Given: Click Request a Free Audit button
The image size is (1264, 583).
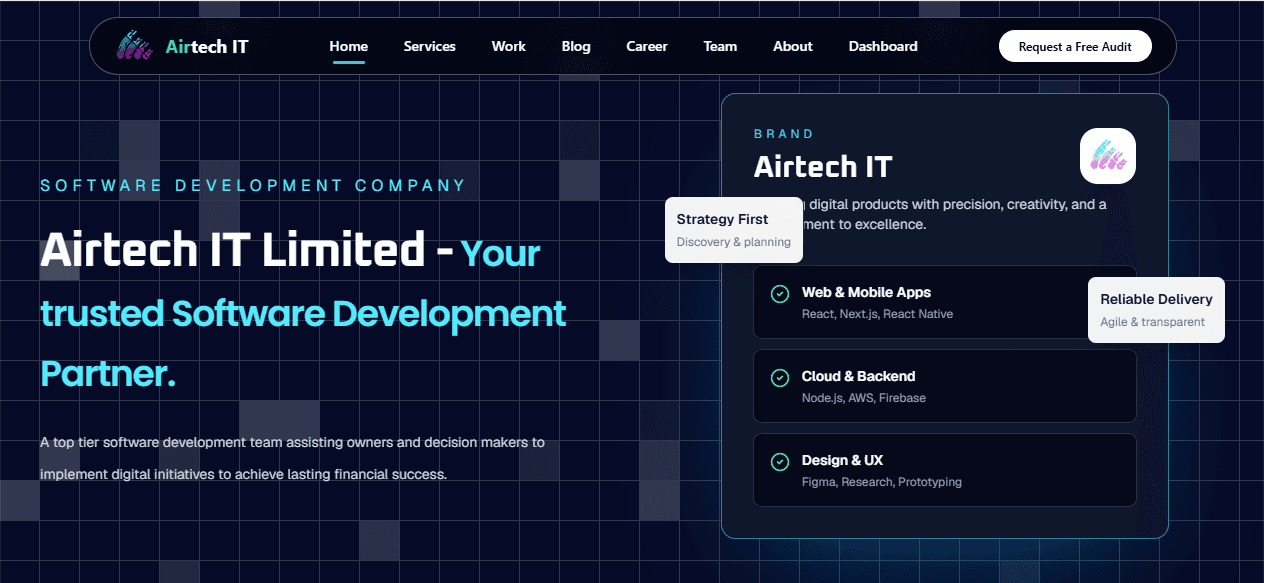Looking at the screenshot, I should [x=1075, y=46].
